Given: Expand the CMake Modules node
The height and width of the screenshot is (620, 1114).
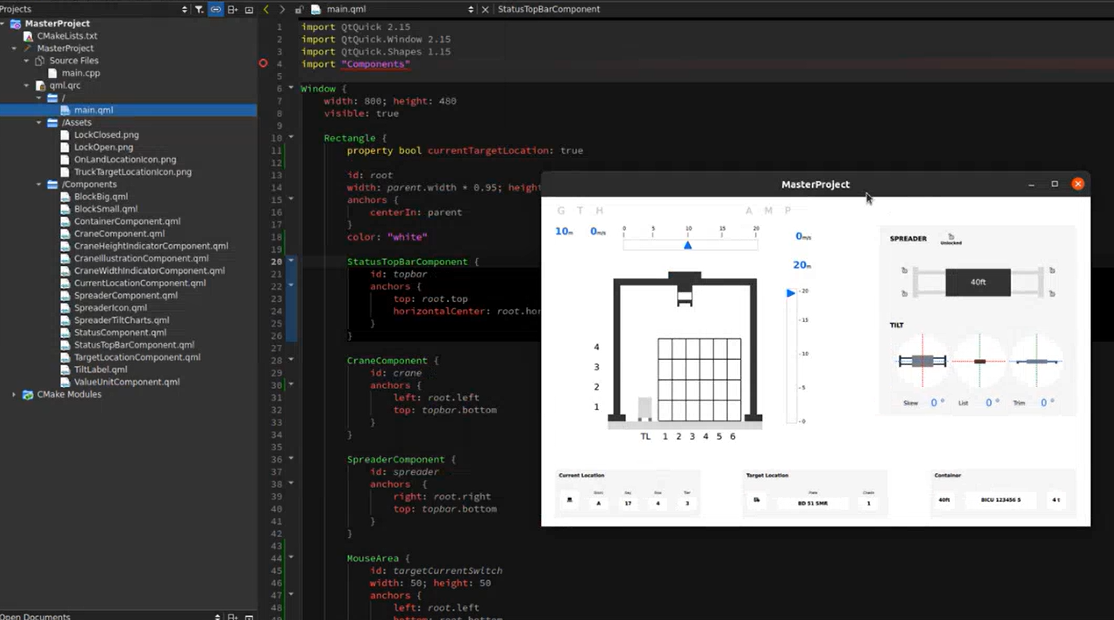Looking at the screenshot, I should point(14,394).
